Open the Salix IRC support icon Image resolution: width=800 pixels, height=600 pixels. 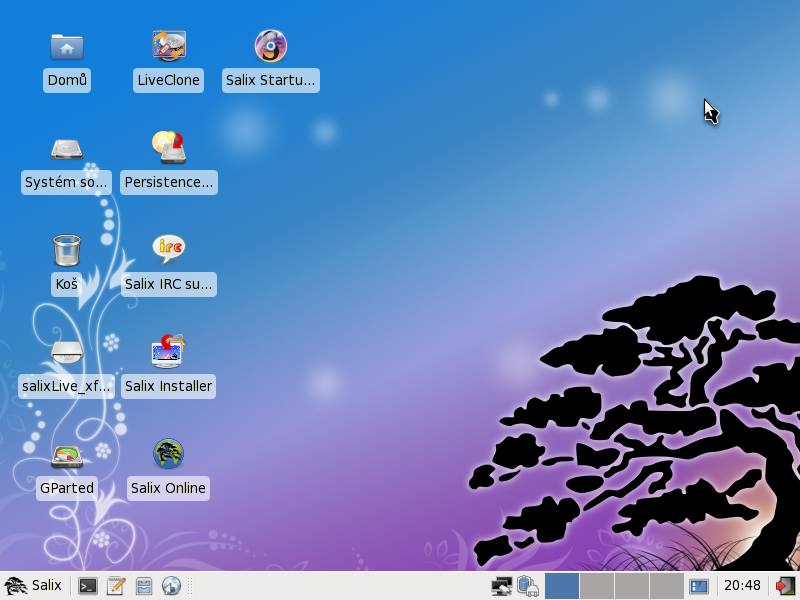169,249
